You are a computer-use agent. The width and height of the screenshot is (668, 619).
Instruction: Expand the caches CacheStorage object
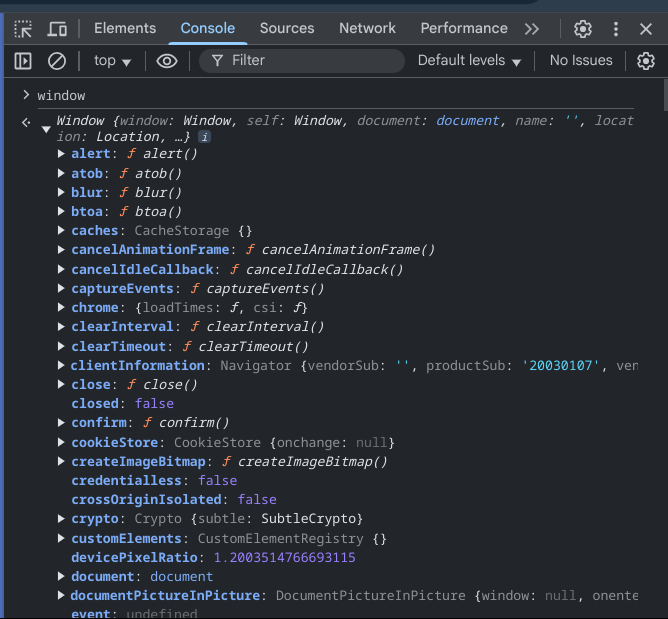[x=61, y=230]
